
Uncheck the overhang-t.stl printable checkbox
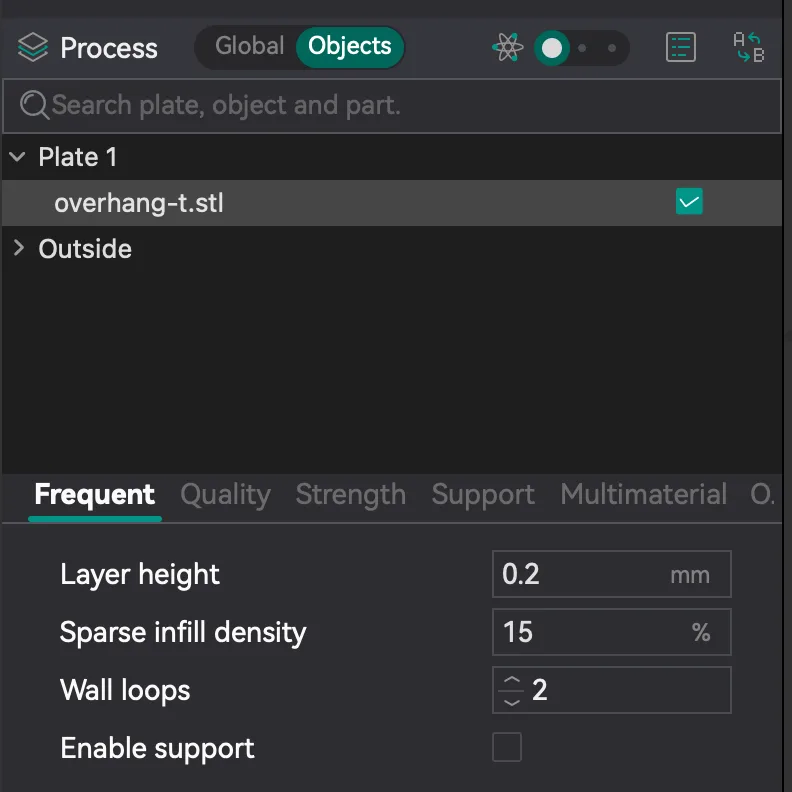689,202
